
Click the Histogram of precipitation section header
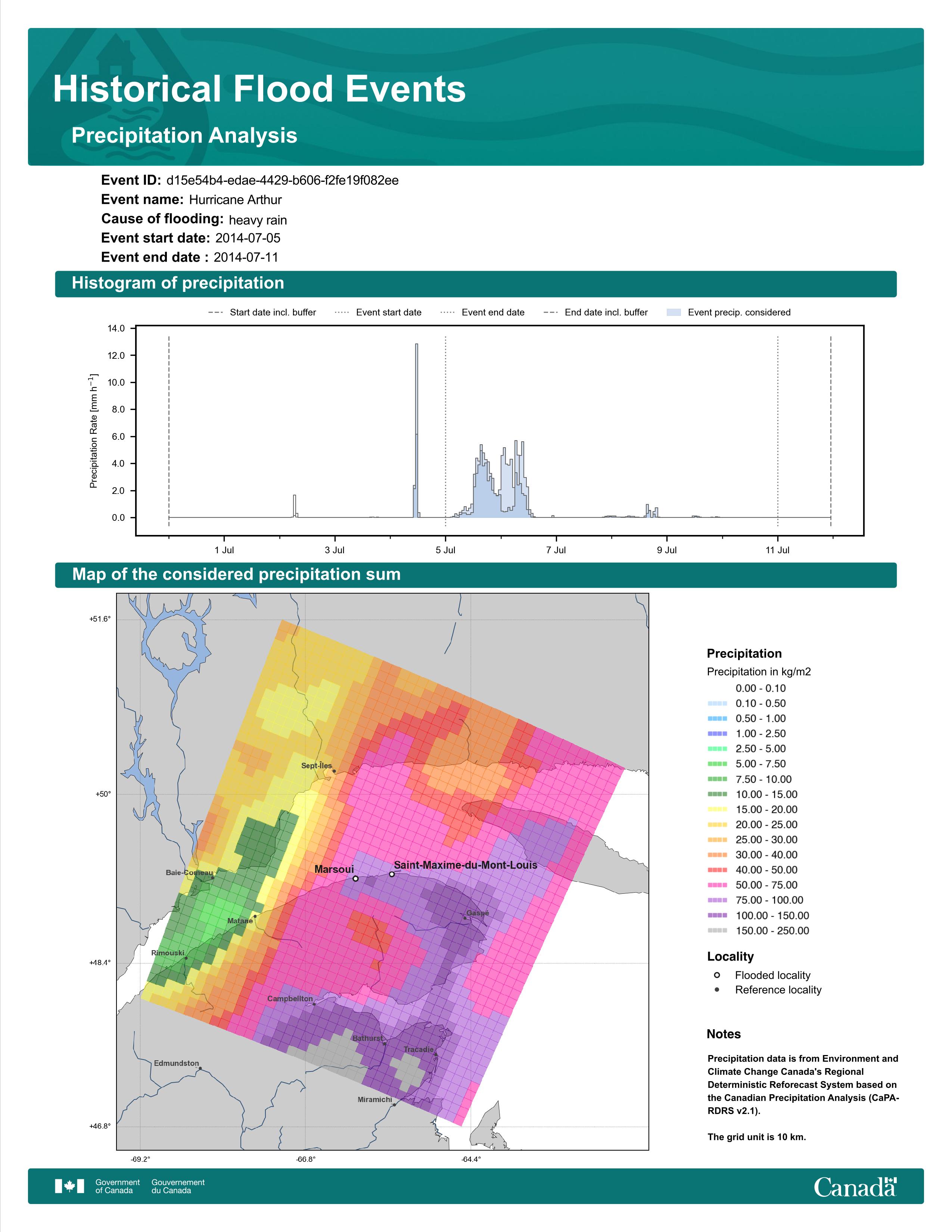[x=475, y=284]
